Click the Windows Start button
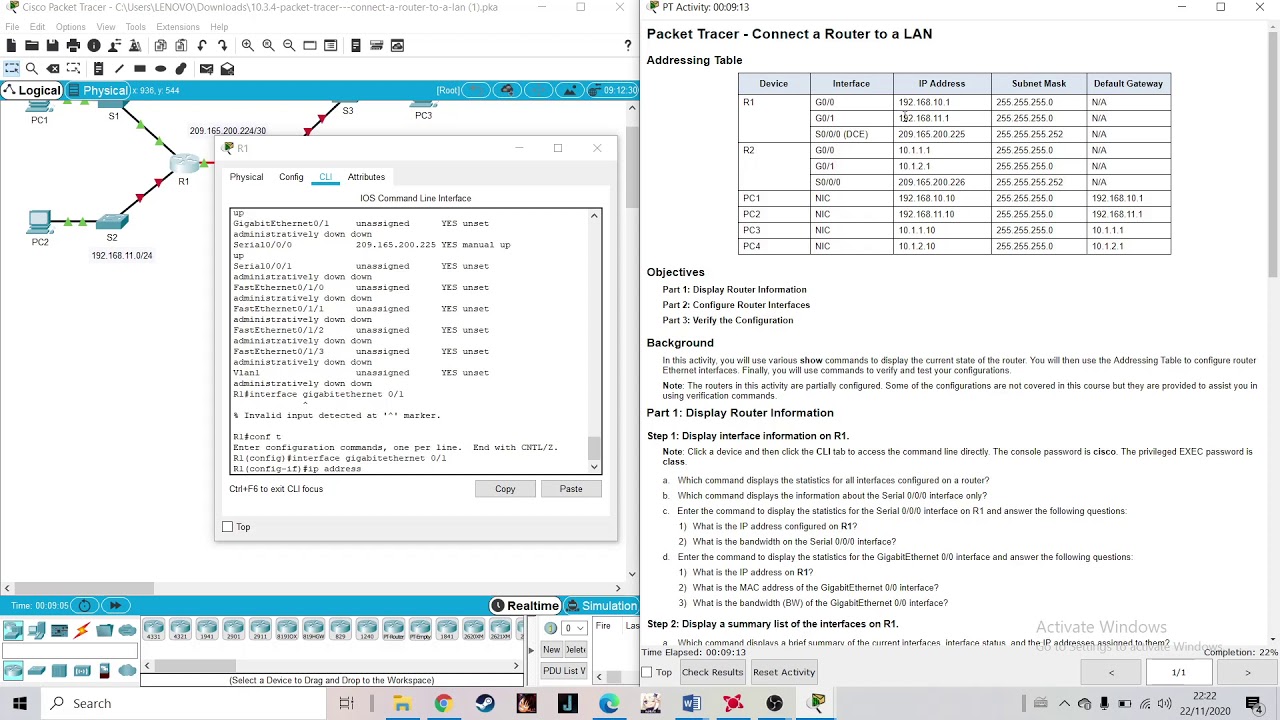This screenshot has width=1280, height=720. coord(20,703)
